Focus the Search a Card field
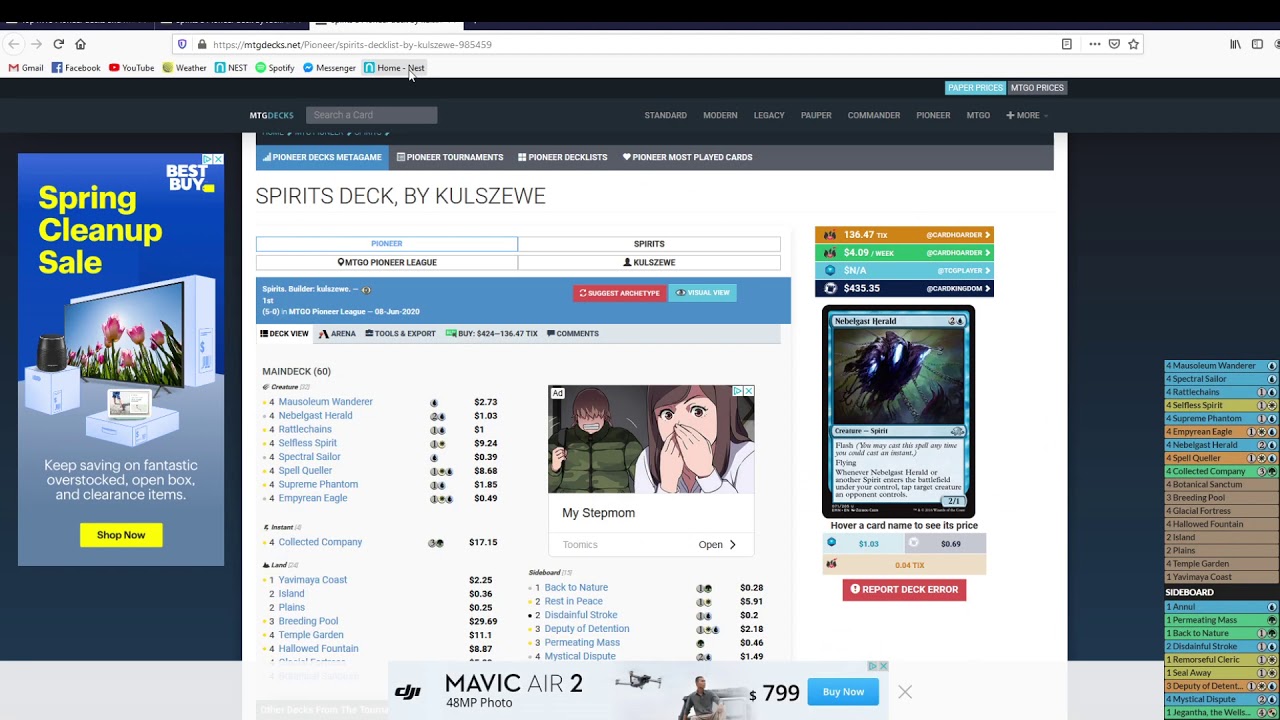The height and width of the screenshot is (720, 1280). (371, 115)
